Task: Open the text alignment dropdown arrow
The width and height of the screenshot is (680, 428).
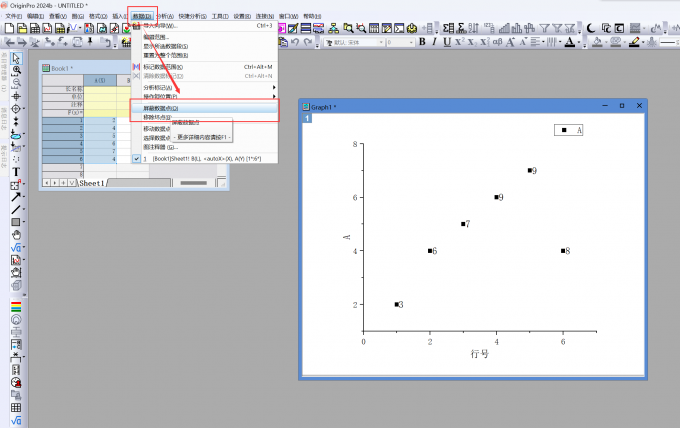Action: (543, 42)
